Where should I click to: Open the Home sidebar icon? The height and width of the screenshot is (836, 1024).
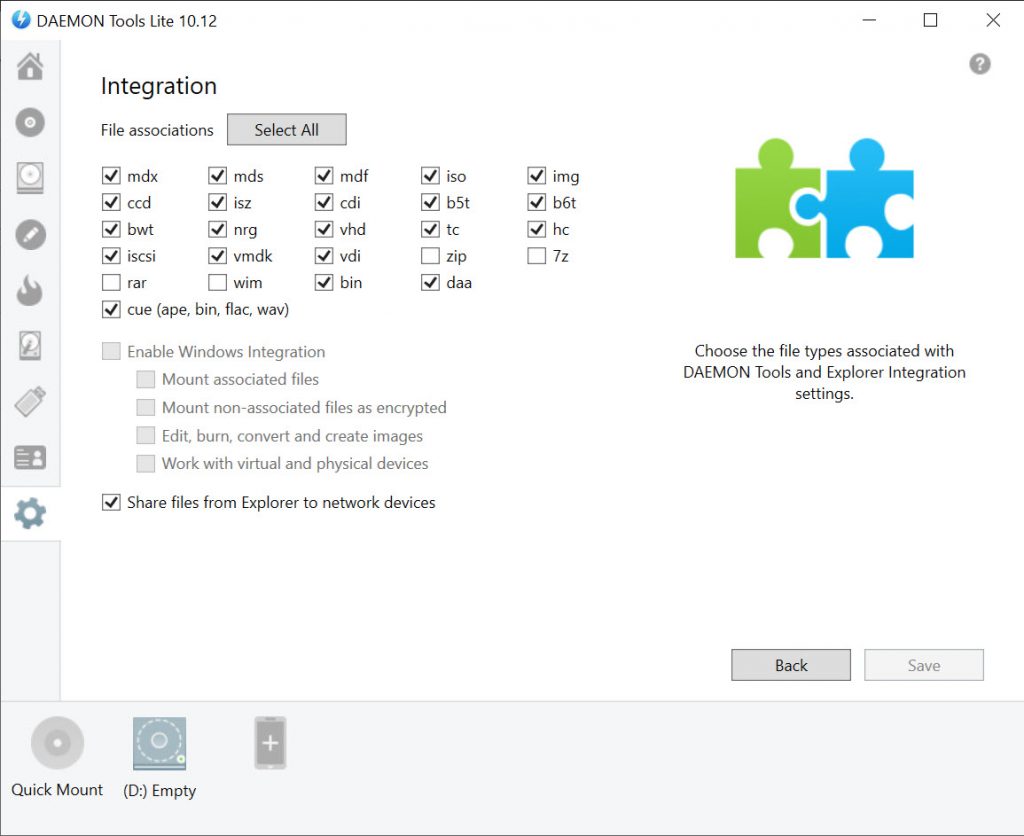pyautogui.click(x=30, y=67)
